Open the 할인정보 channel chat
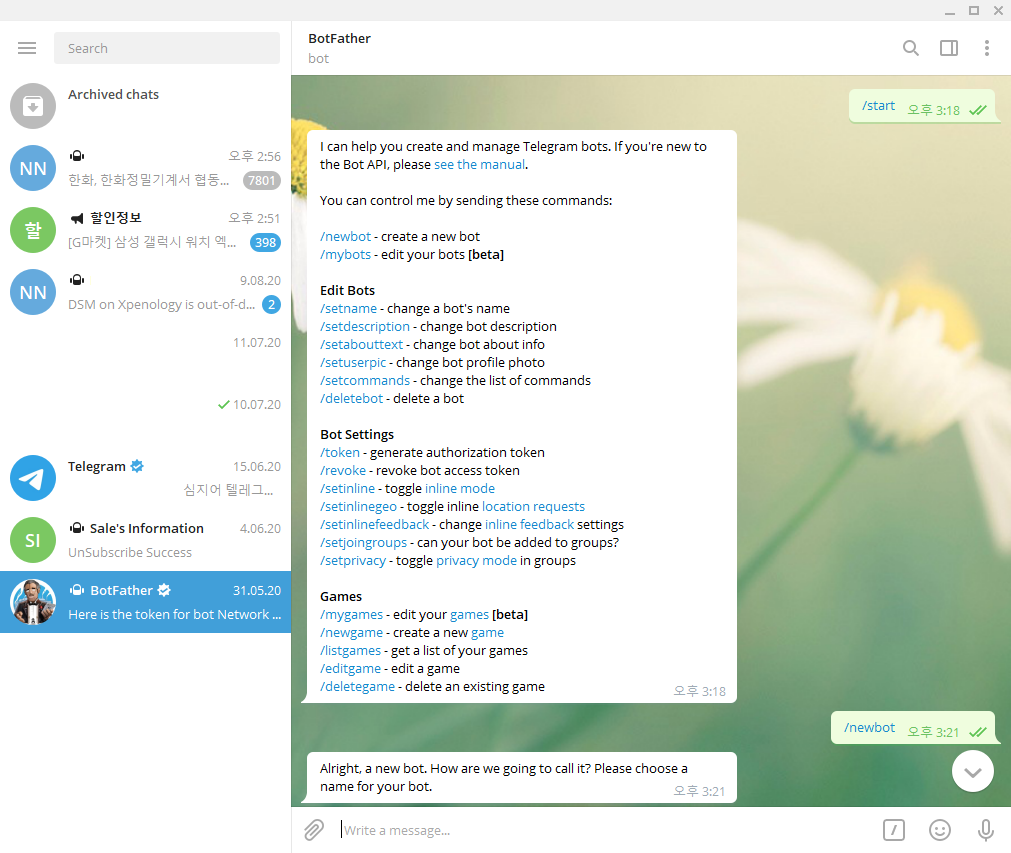1011x853 pixels. (146, 230)
